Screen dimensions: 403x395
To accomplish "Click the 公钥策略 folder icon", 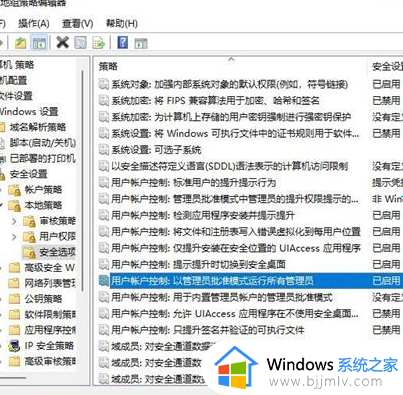I will [14, 299].
